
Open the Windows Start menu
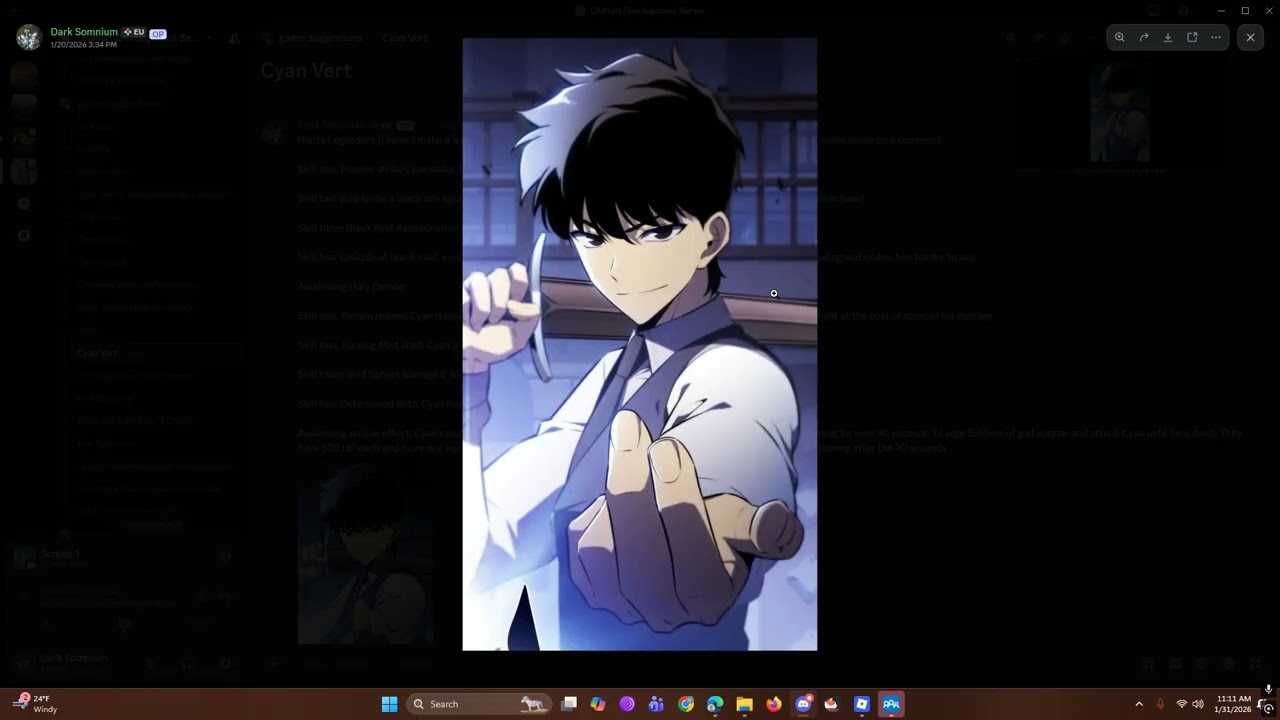pos(389,704)
